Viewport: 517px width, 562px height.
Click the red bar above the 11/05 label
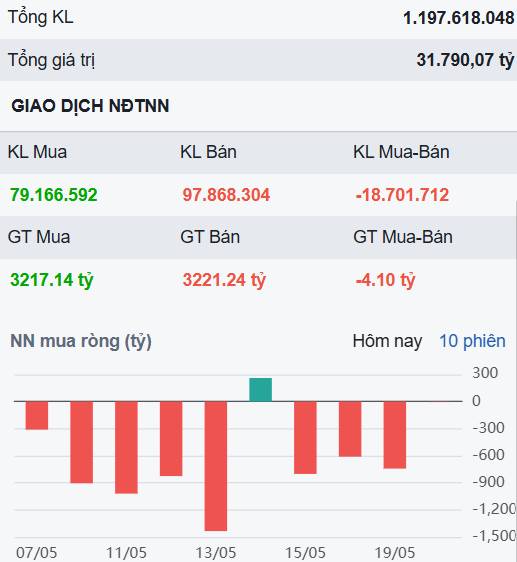[x=126, y=447]
